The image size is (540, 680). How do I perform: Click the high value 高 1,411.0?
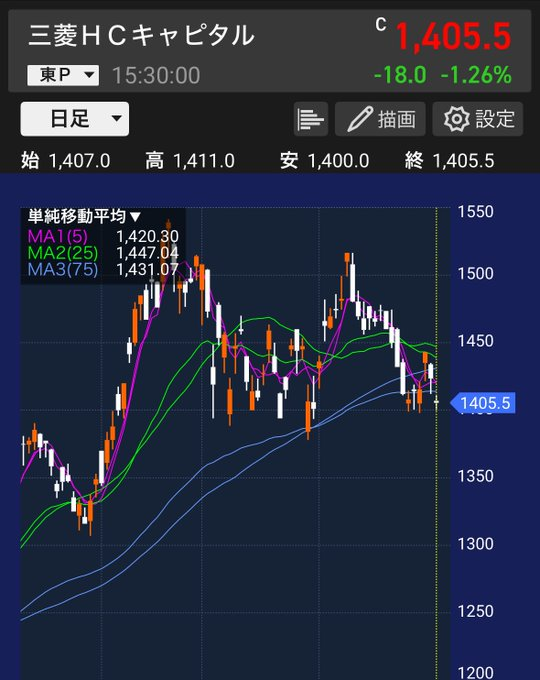click(190, 161)
